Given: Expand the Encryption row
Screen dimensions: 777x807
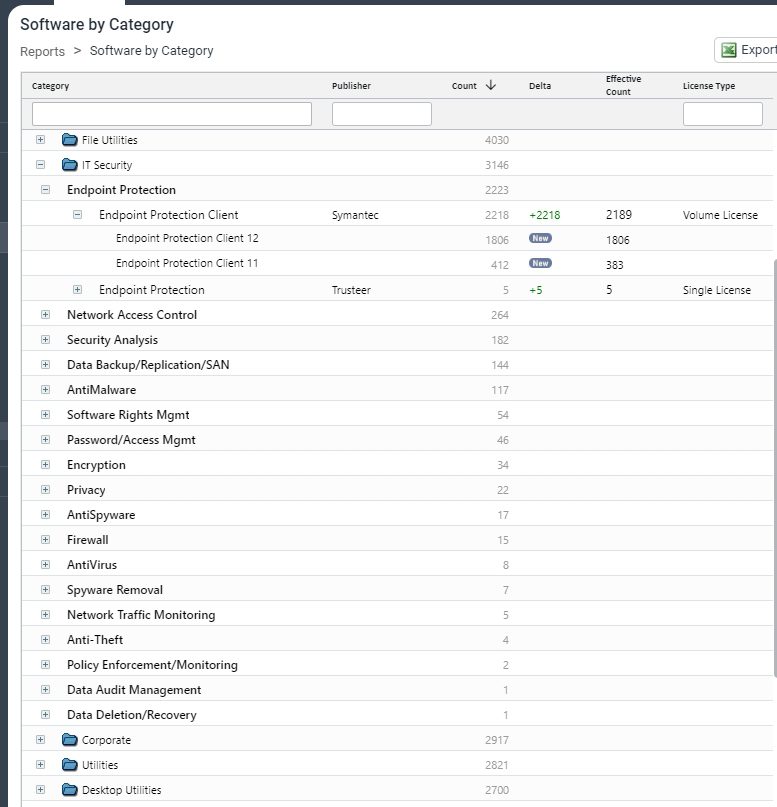Looking at the screenshot, I should 45,464.
